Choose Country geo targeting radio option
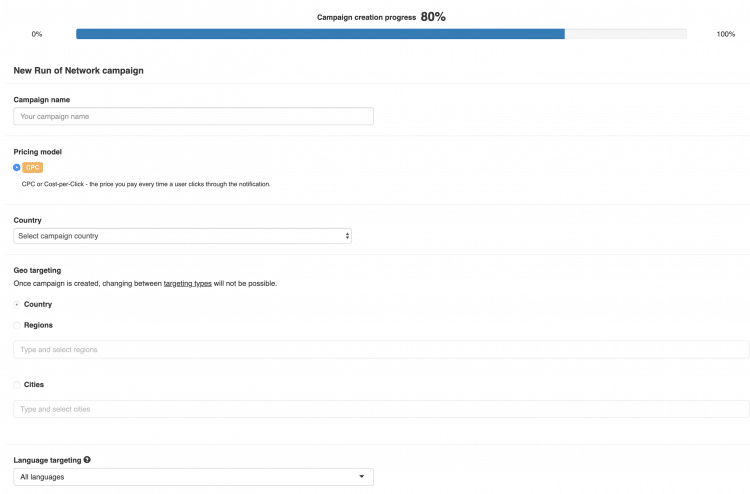 point(17,305)
